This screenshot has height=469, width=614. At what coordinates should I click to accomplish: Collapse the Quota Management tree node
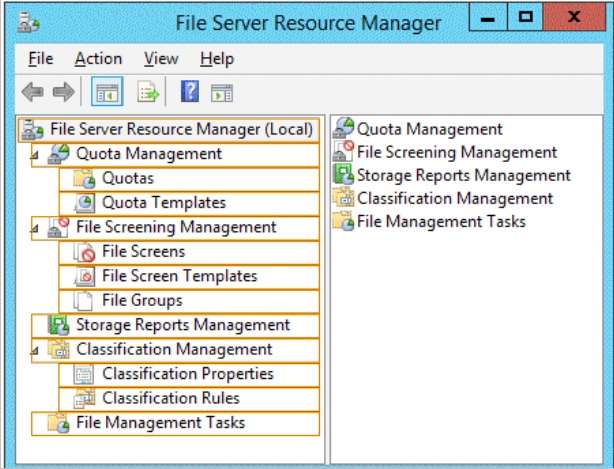[35, 155]
